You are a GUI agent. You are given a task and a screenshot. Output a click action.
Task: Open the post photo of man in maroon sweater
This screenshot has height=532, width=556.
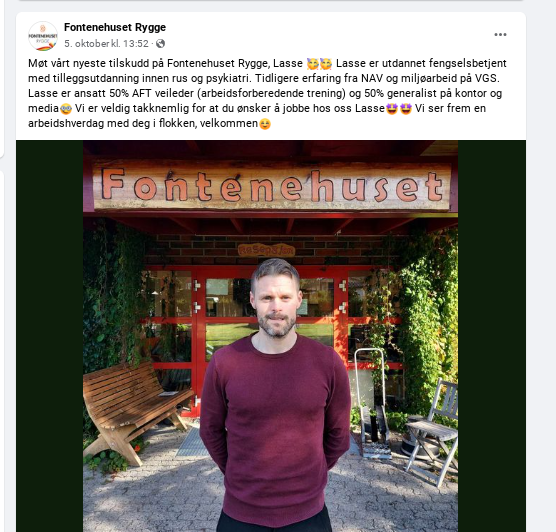pyautogui.click(x=271, y=336)
